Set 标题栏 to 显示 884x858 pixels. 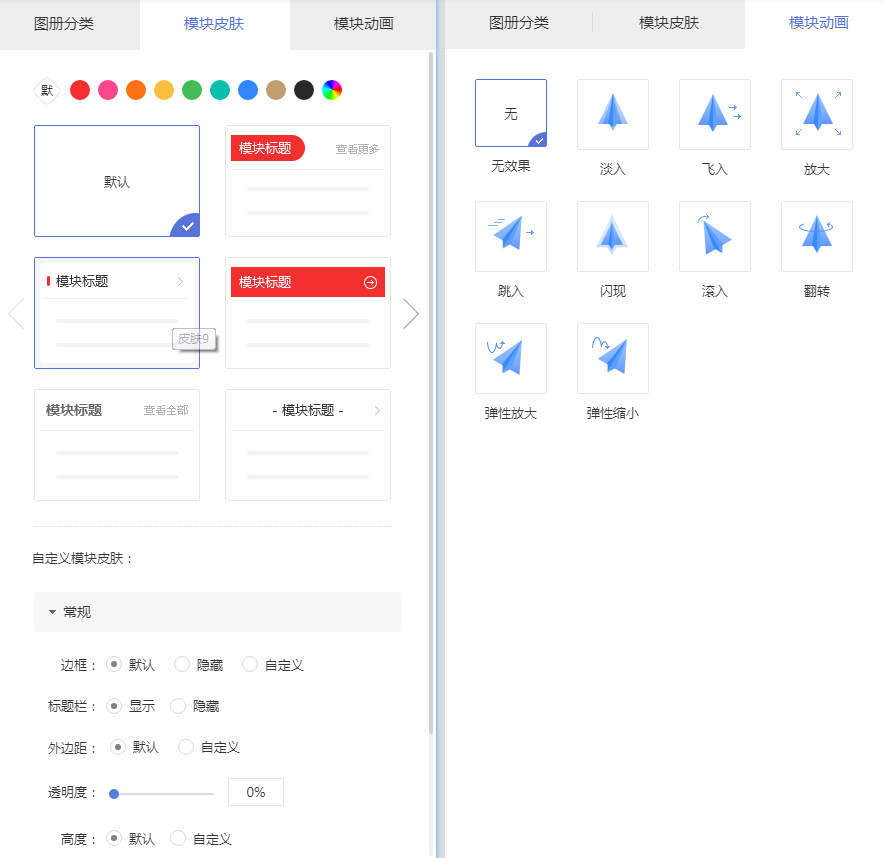tap(114, 706)
